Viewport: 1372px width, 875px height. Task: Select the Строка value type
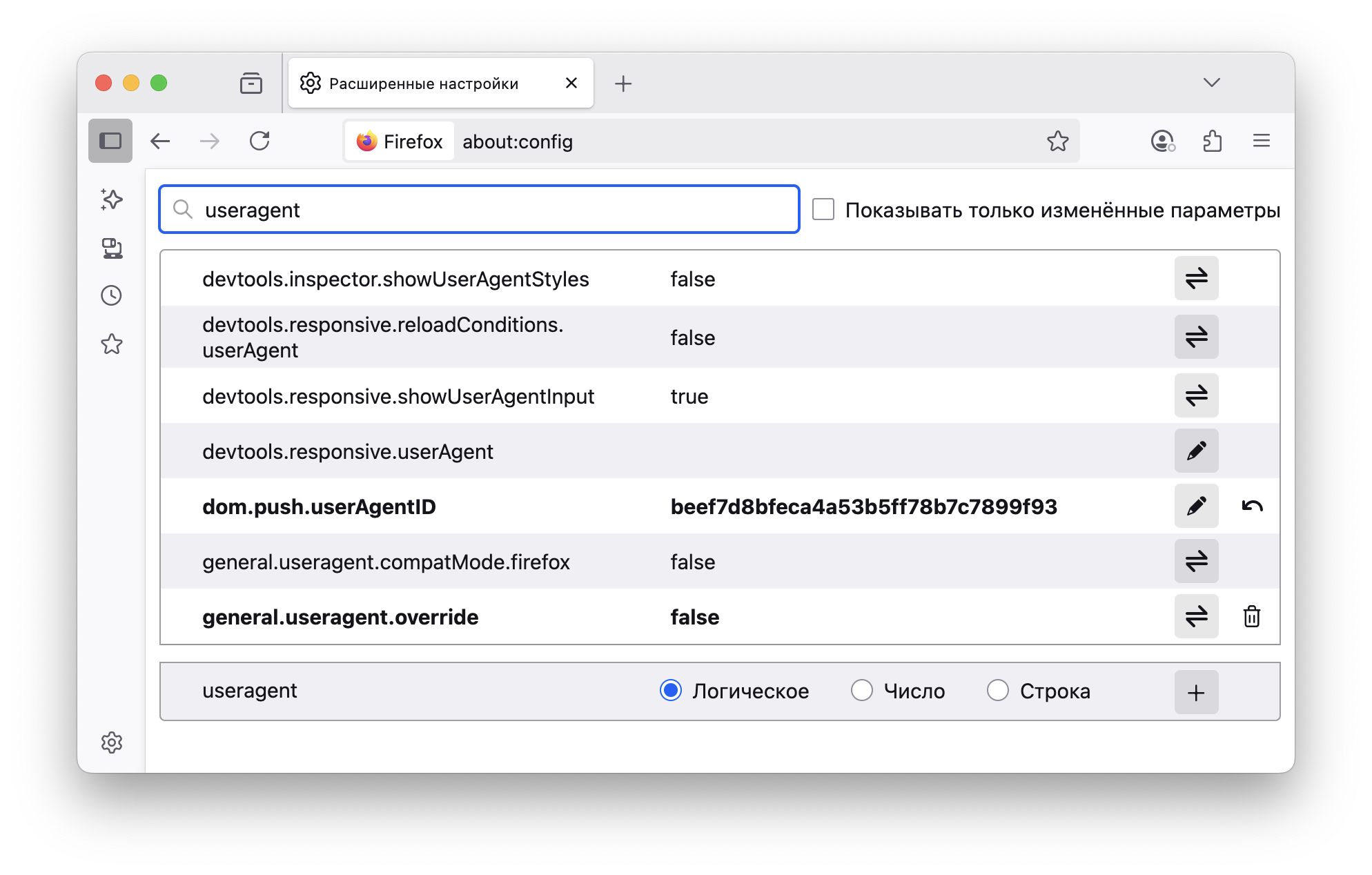[x=998, y=690]
